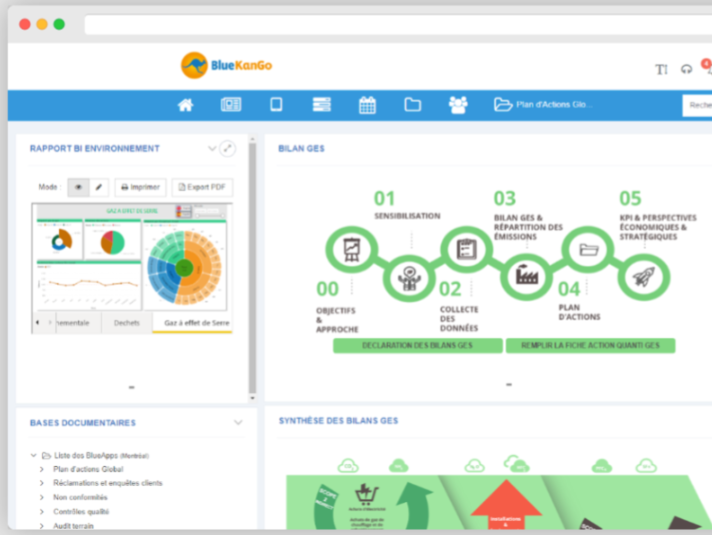
Task: Open the stacked list icon in the navigation bar
Action: pos(321,104)
